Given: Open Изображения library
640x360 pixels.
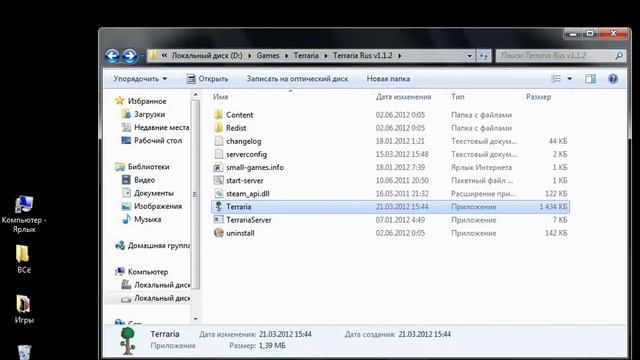Looking at the screenshot, I should coord(158,206).
